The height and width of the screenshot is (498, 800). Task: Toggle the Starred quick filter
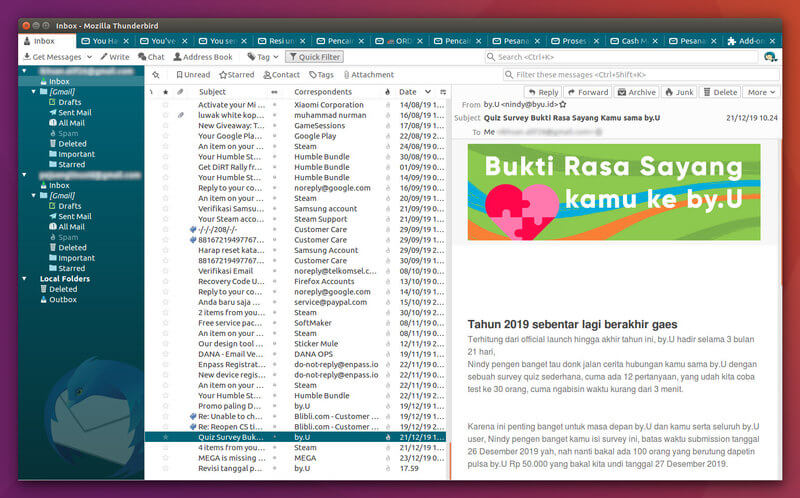[237, 74]
